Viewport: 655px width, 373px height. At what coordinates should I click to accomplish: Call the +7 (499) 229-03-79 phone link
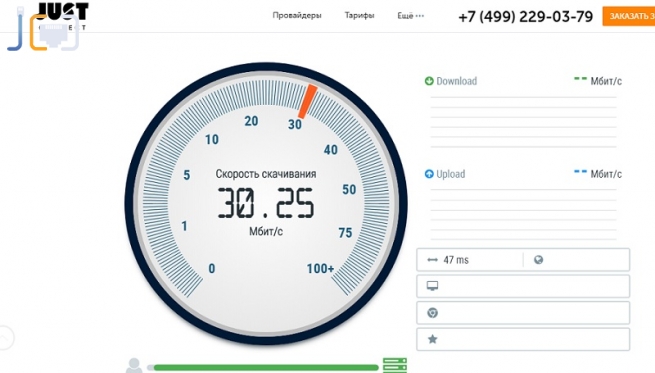(x=526, y=17)
